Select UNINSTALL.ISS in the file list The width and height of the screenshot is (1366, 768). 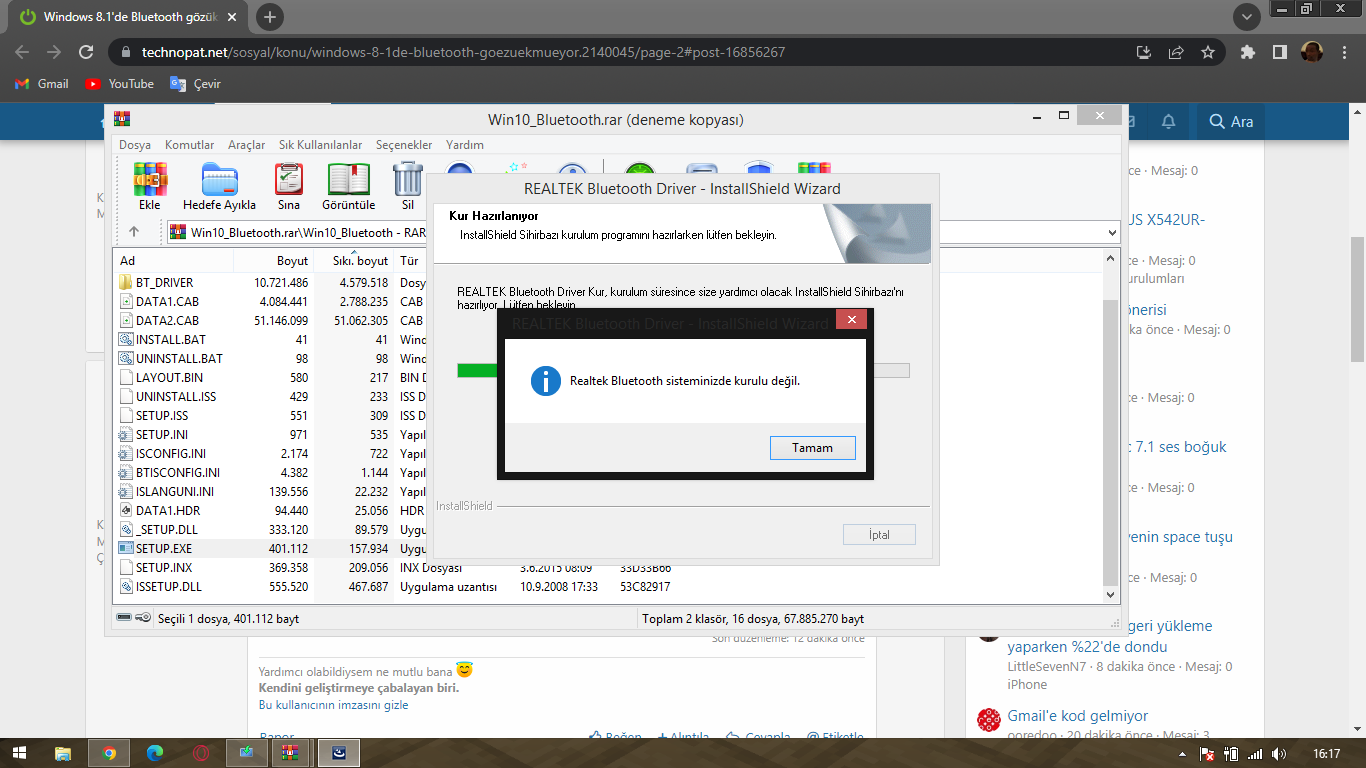(176, 397)
